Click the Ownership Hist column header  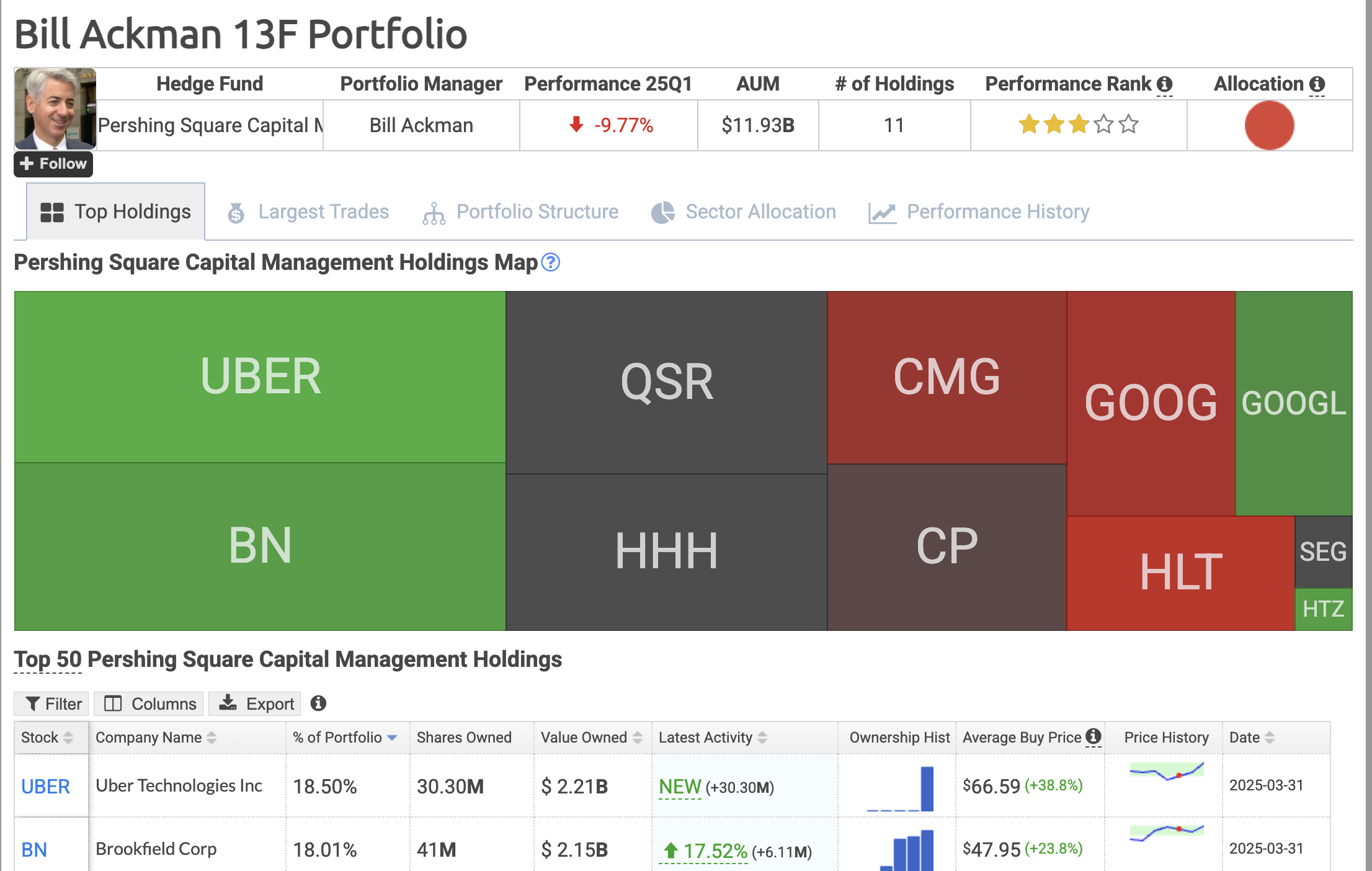897,737
